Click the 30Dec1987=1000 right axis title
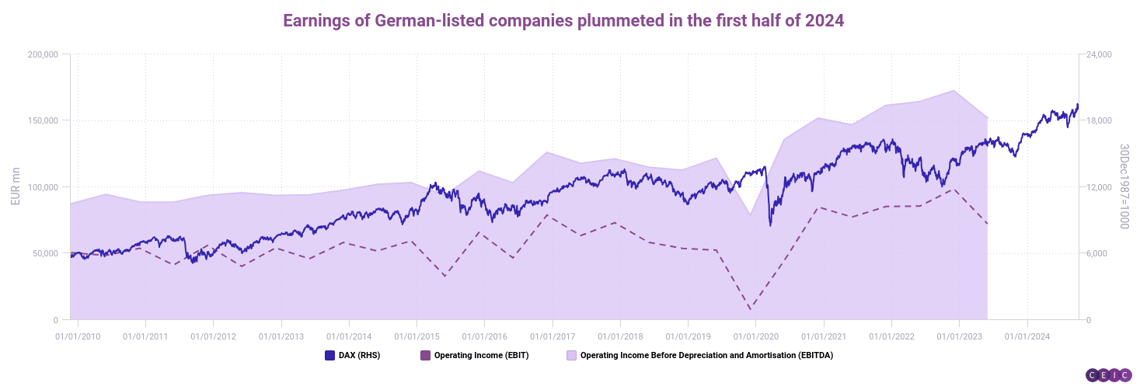 tap(1124, 186)
